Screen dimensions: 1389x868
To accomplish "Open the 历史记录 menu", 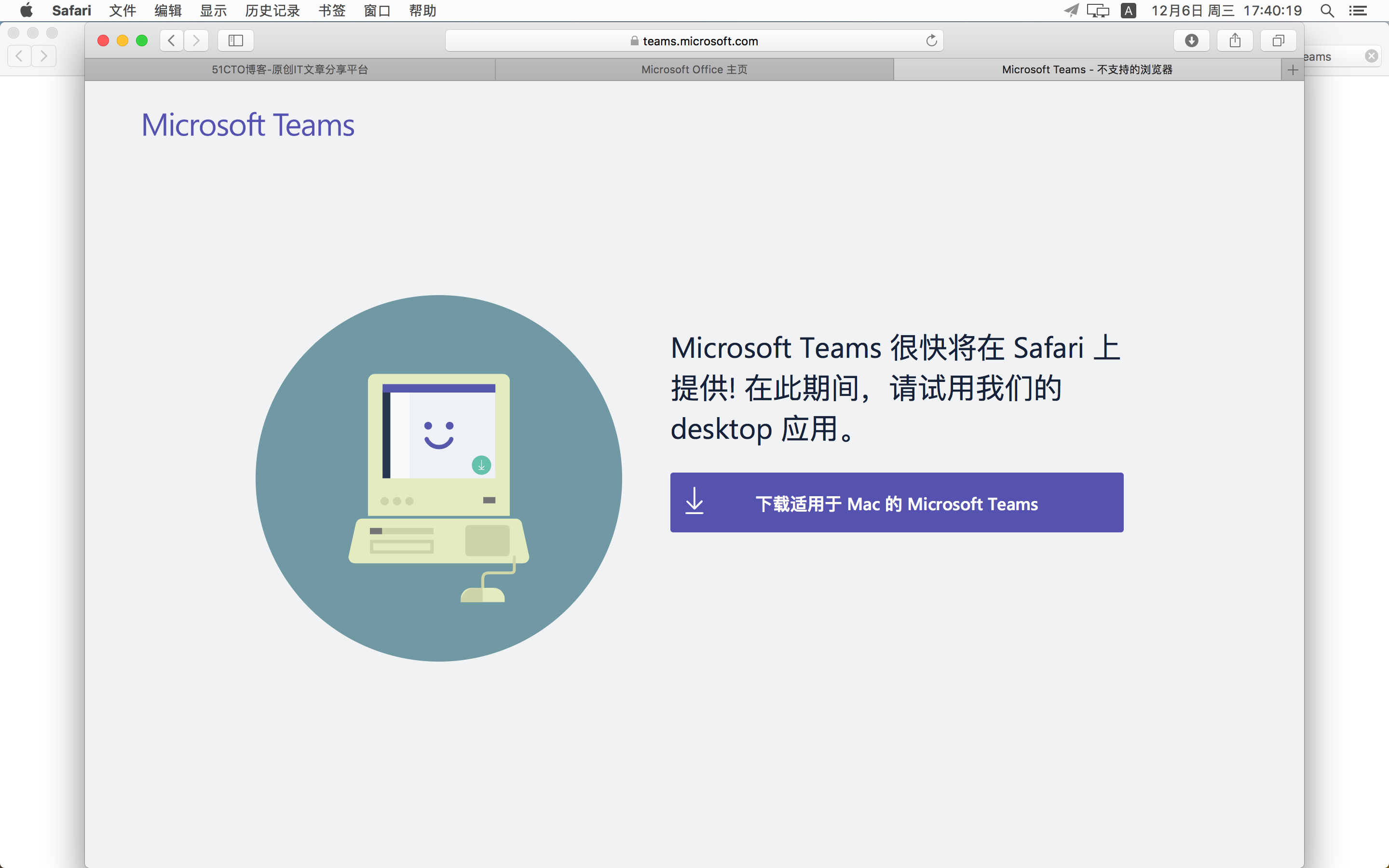I will 272,10.
